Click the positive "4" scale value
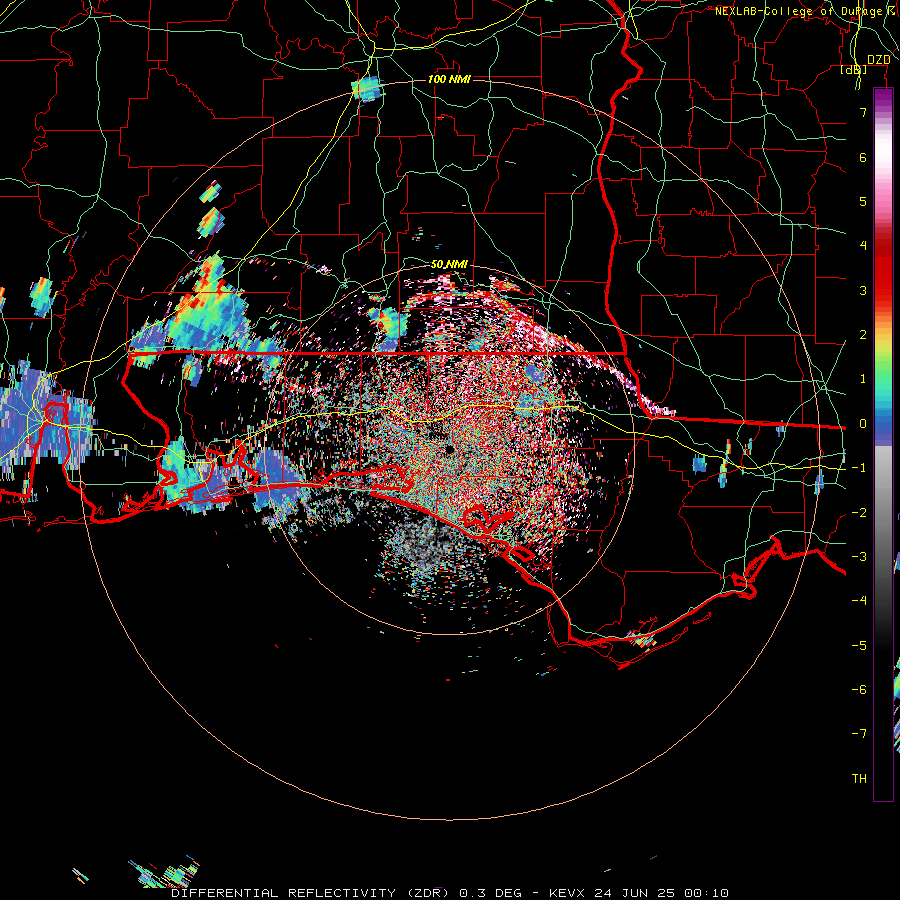Viewport: 900px width, 900px height. pyautogui.click(x=863, y=246)
